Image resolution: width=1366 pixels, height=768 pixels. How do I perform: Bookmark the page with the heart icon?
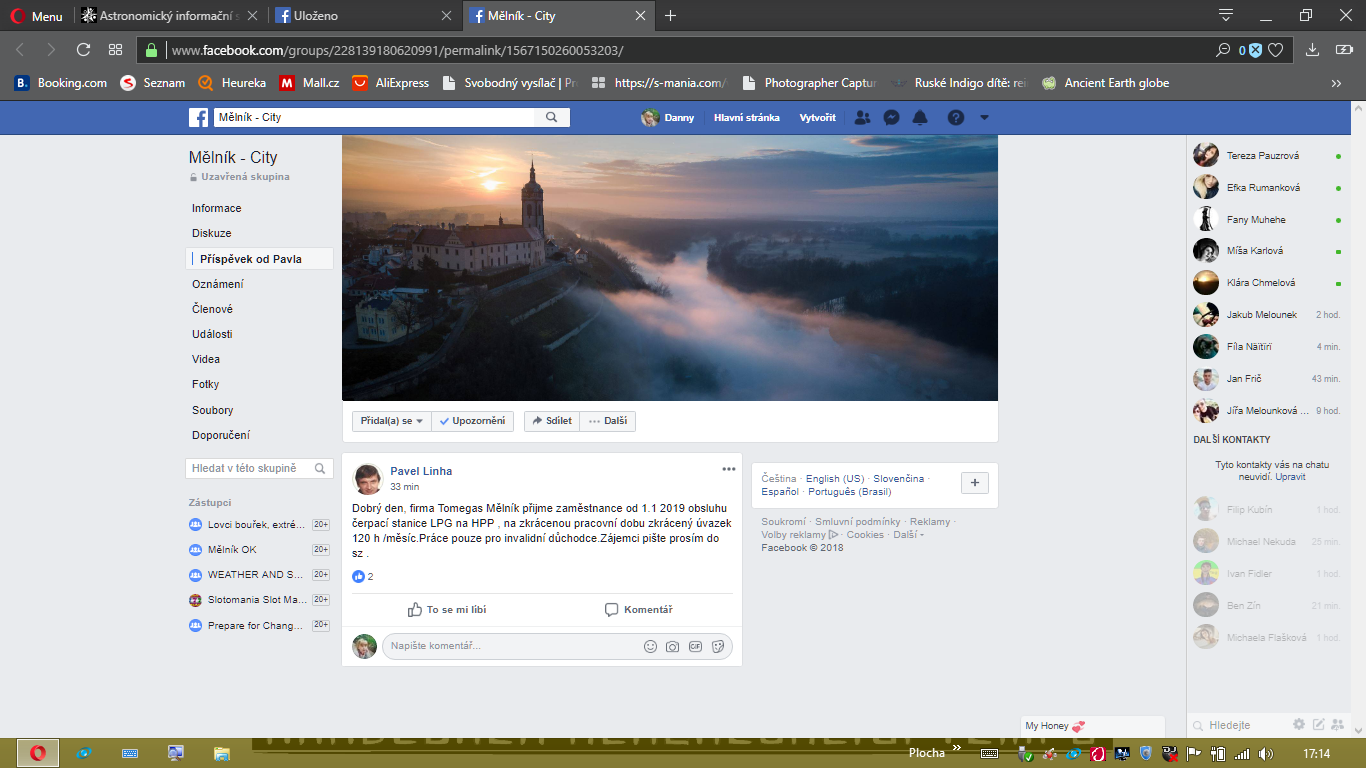(x=1275, y=50)
